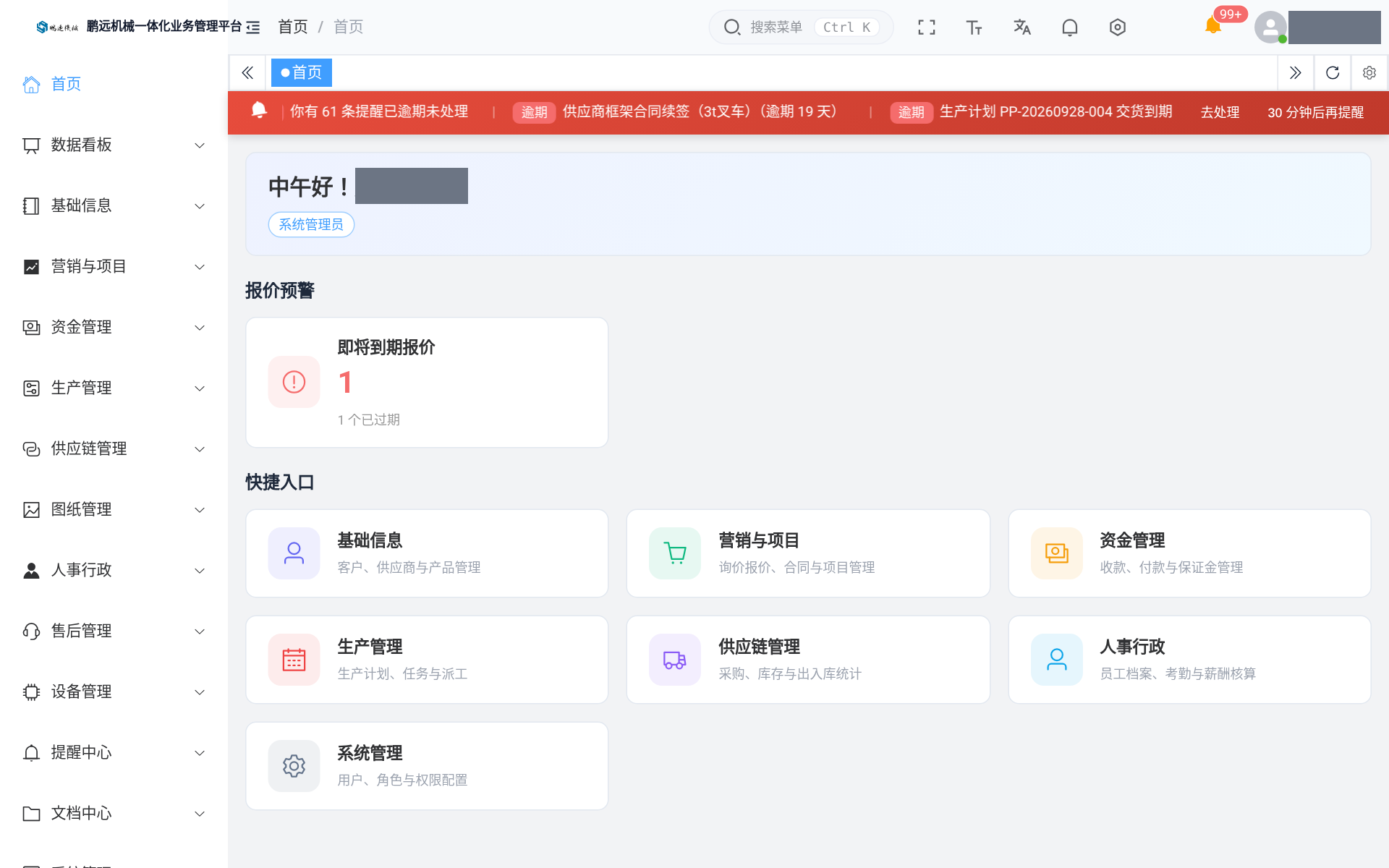The width and height of the screenshot is (1389, 868).
Task: Click the 搜索菜单 search box
Action: coord(801,27)
